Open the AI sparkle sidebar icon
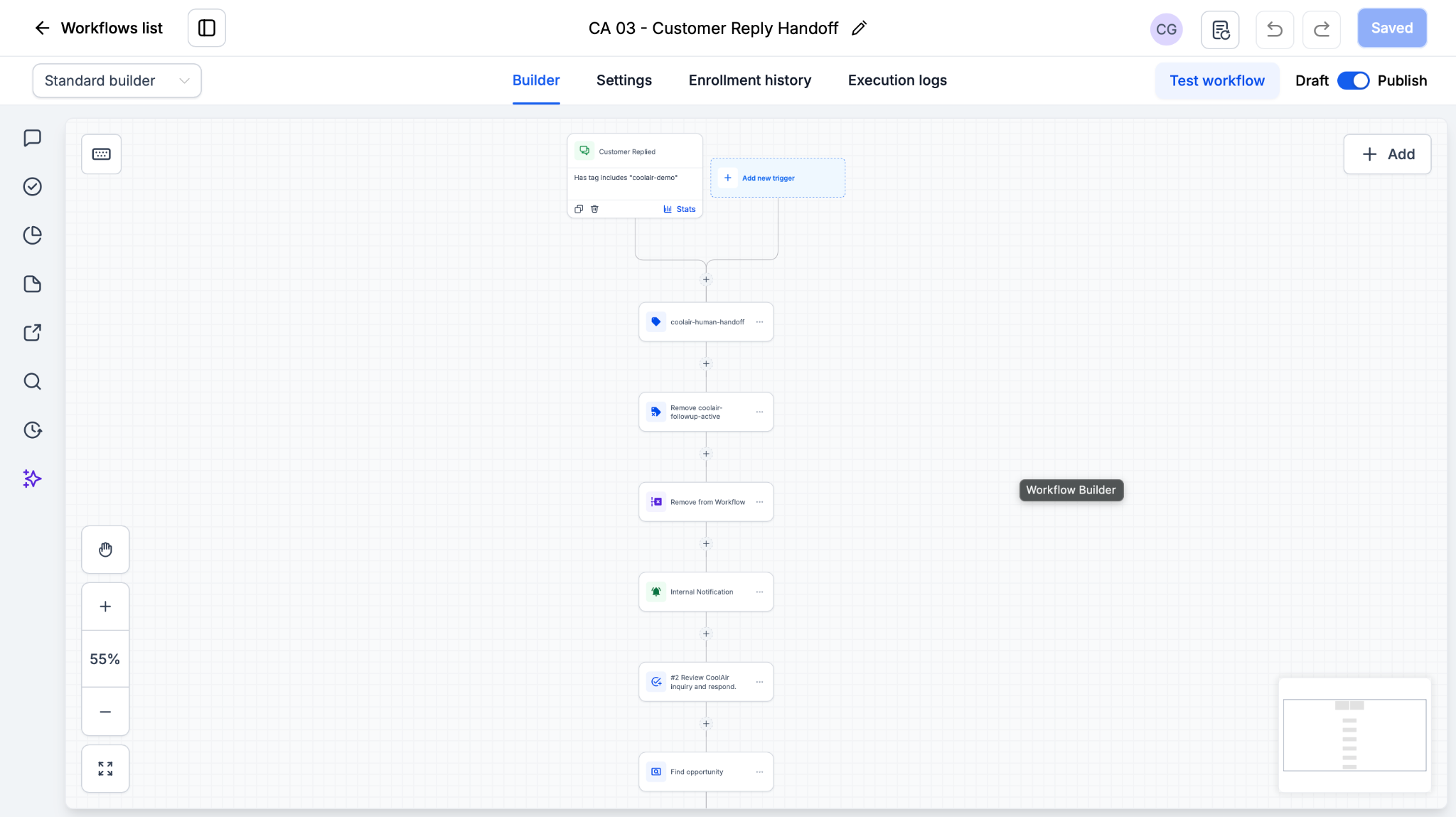This screenshot has height=817, width=1456. coord(33,479)
